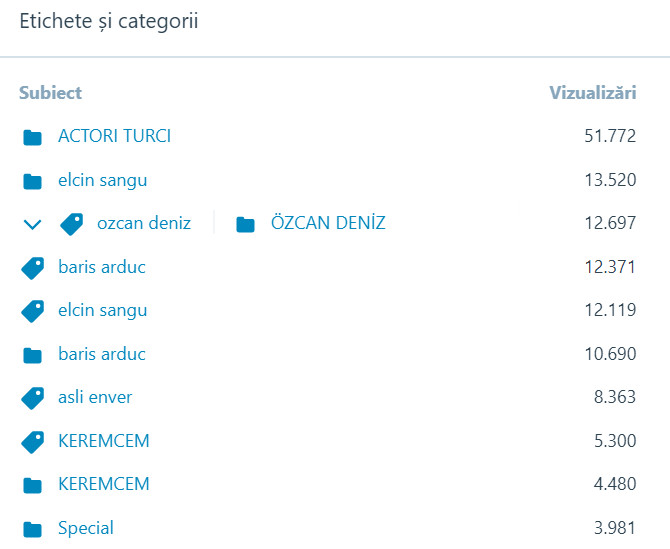Viewport: 670px width, 549px height.
Task: Click the folder icon beside KEREMCEM
Action: click(x=33, y=485)
